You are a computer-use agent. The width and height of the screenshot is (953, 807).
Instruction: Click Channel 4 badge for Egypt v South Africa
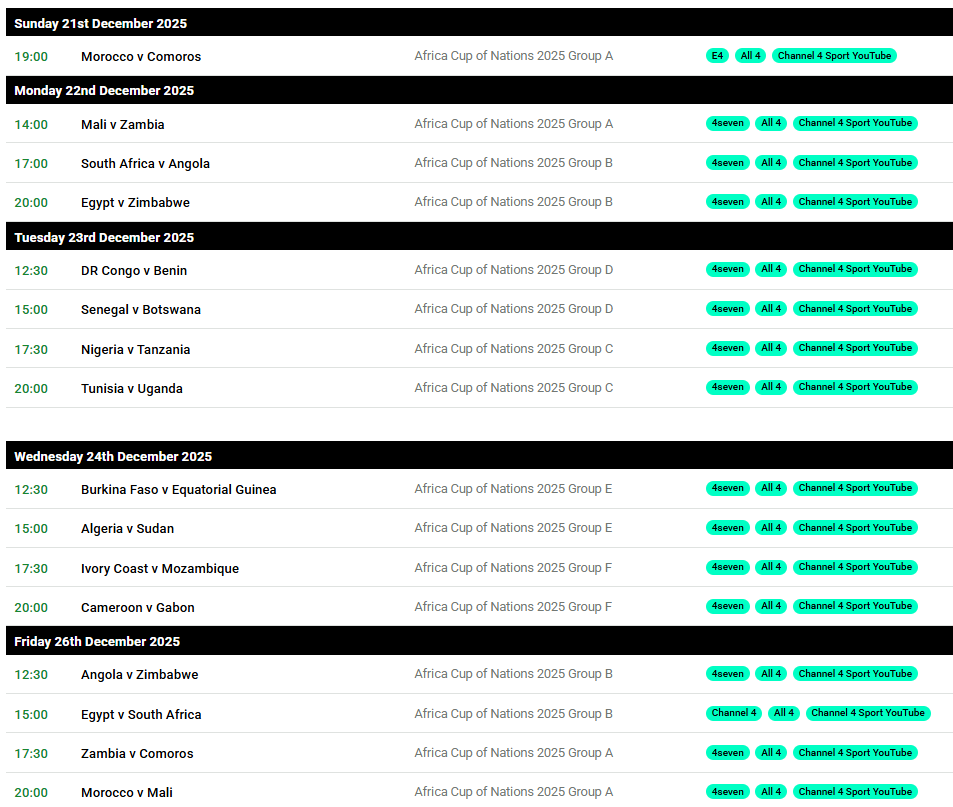734,713
